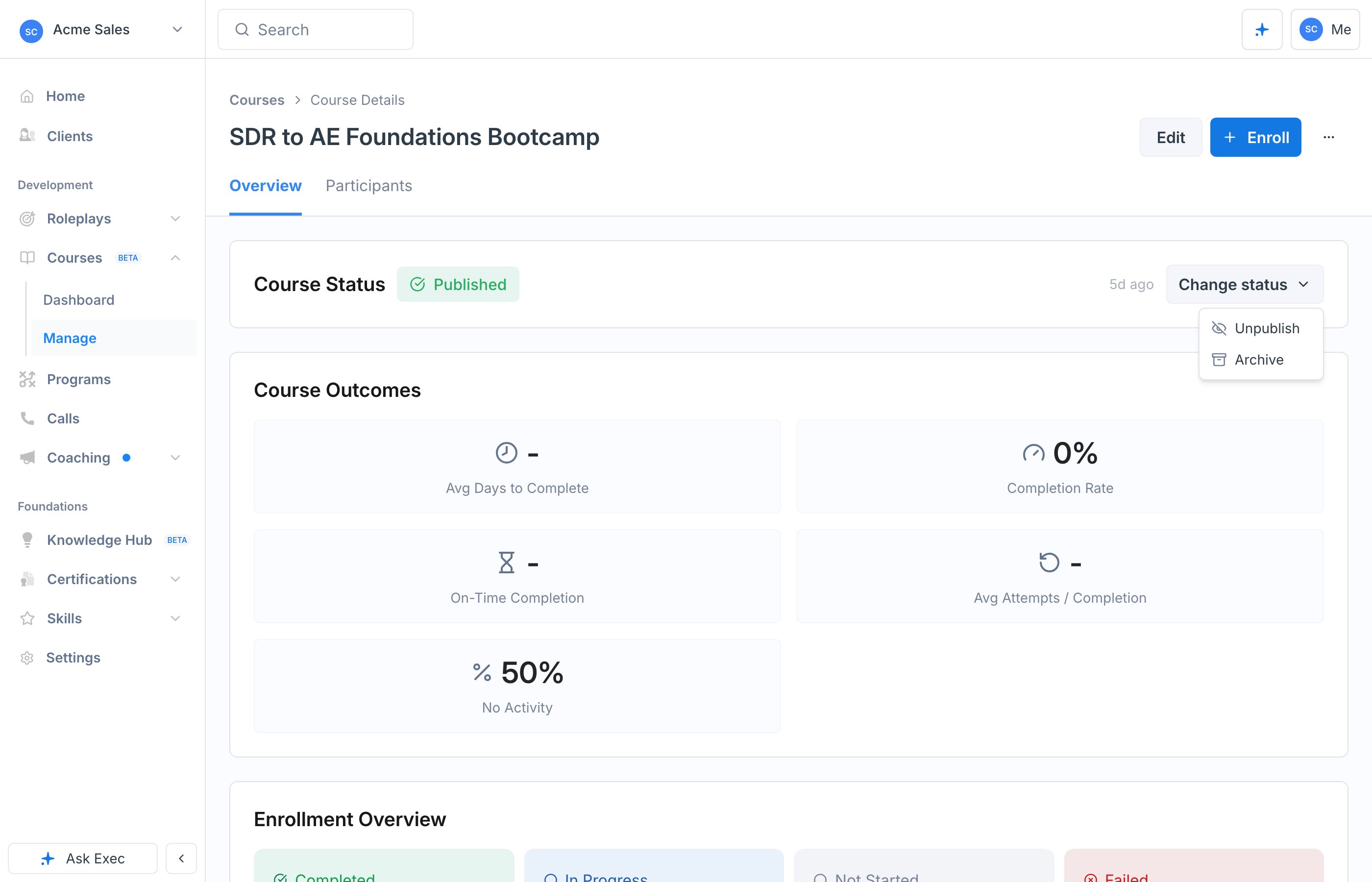Viewport: 1372px width, 882px height.
Task: Toggle the Change status dropdown
Action: 1244,284
